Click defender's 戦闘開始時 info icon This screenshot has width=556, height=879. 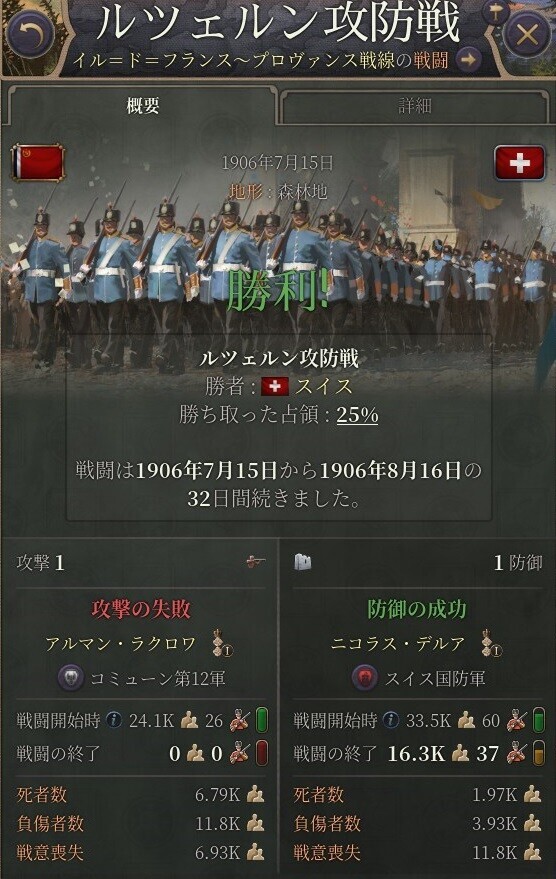(x=391, y=719)
